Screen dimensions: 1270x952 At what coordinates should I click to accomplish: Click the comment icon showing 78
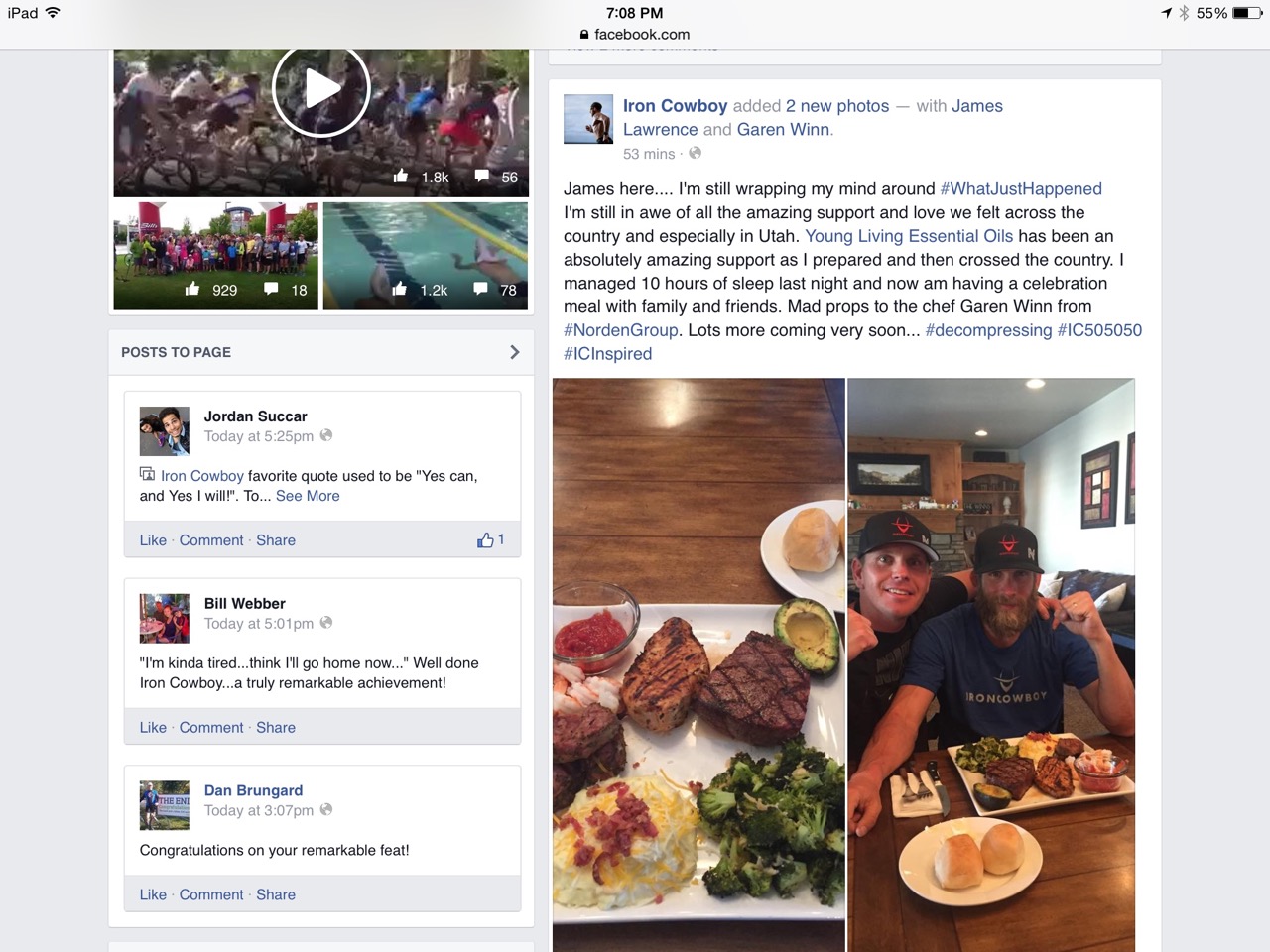(x=480, y=289)
